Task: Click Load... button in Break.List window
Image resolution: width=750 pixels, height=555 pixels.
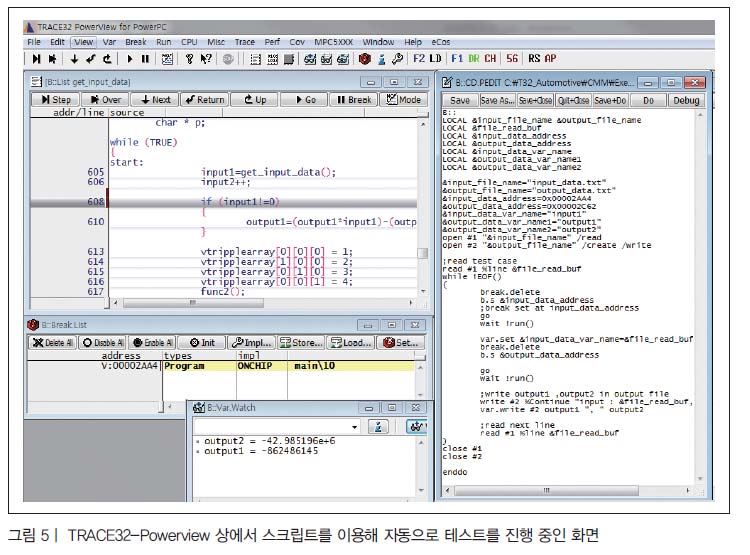Action: [x=351, y=343]
